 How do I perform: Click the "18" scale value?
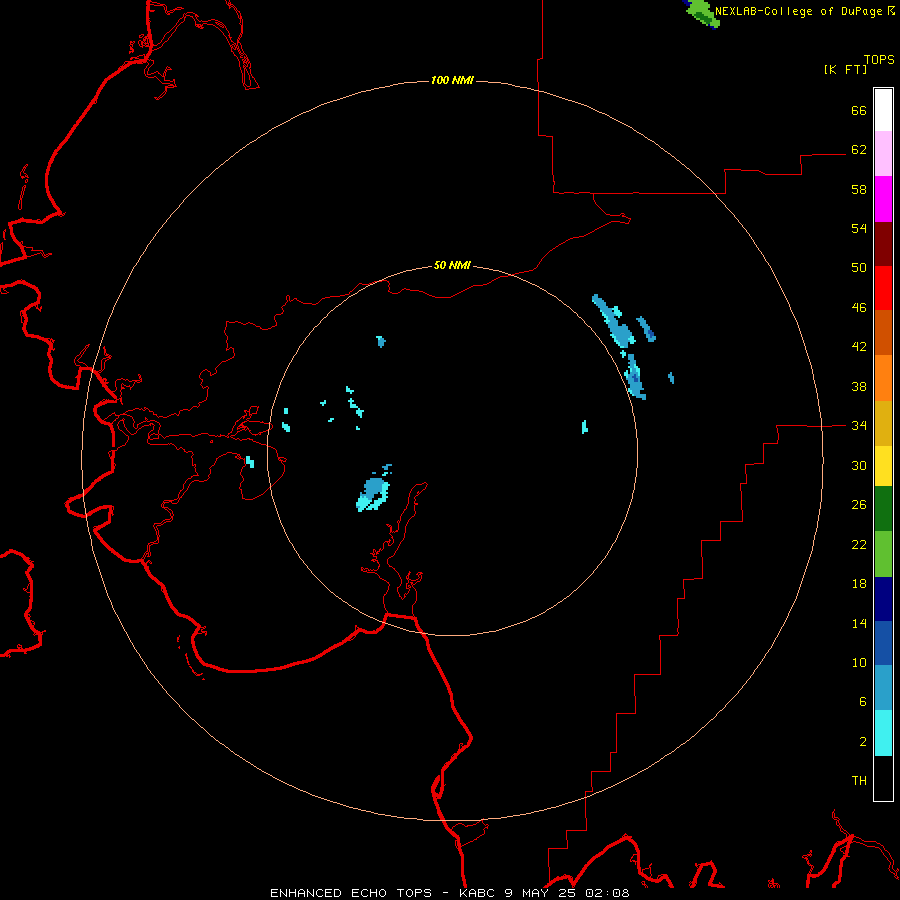[859, 584]
